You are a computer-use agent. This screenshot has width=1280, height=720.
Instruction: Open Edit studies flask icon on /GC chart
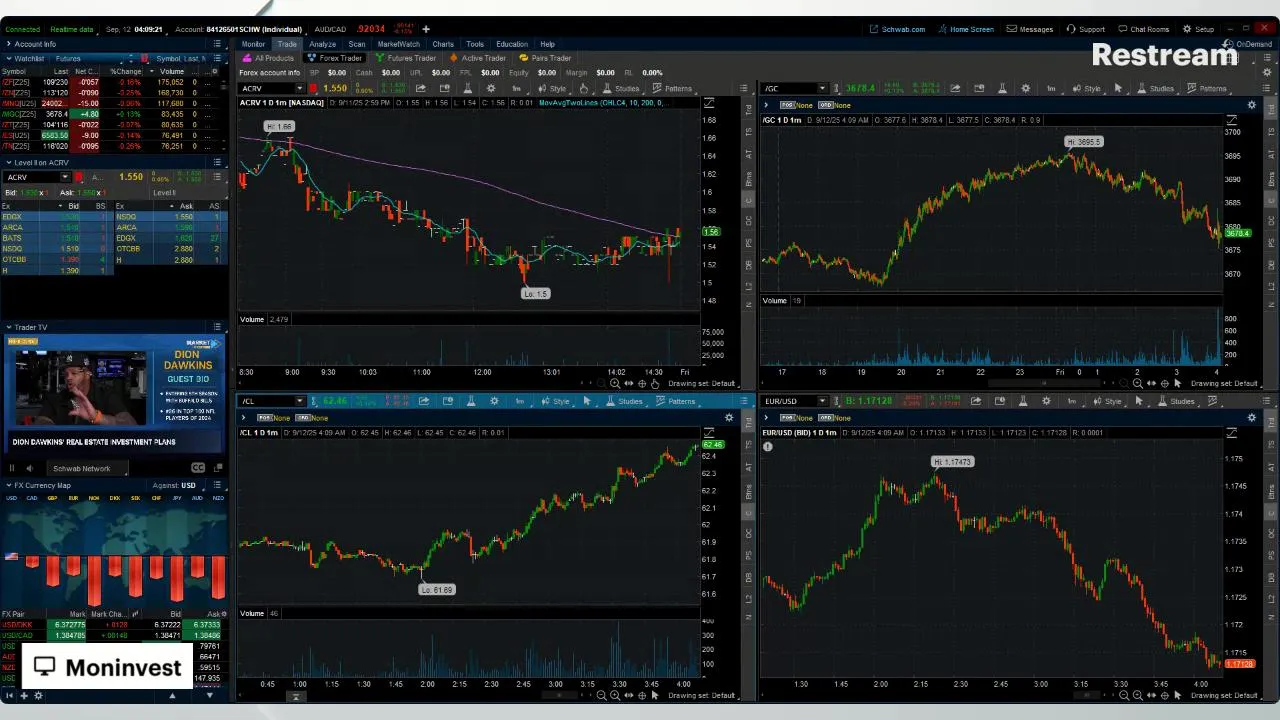tap(1002, 88)
